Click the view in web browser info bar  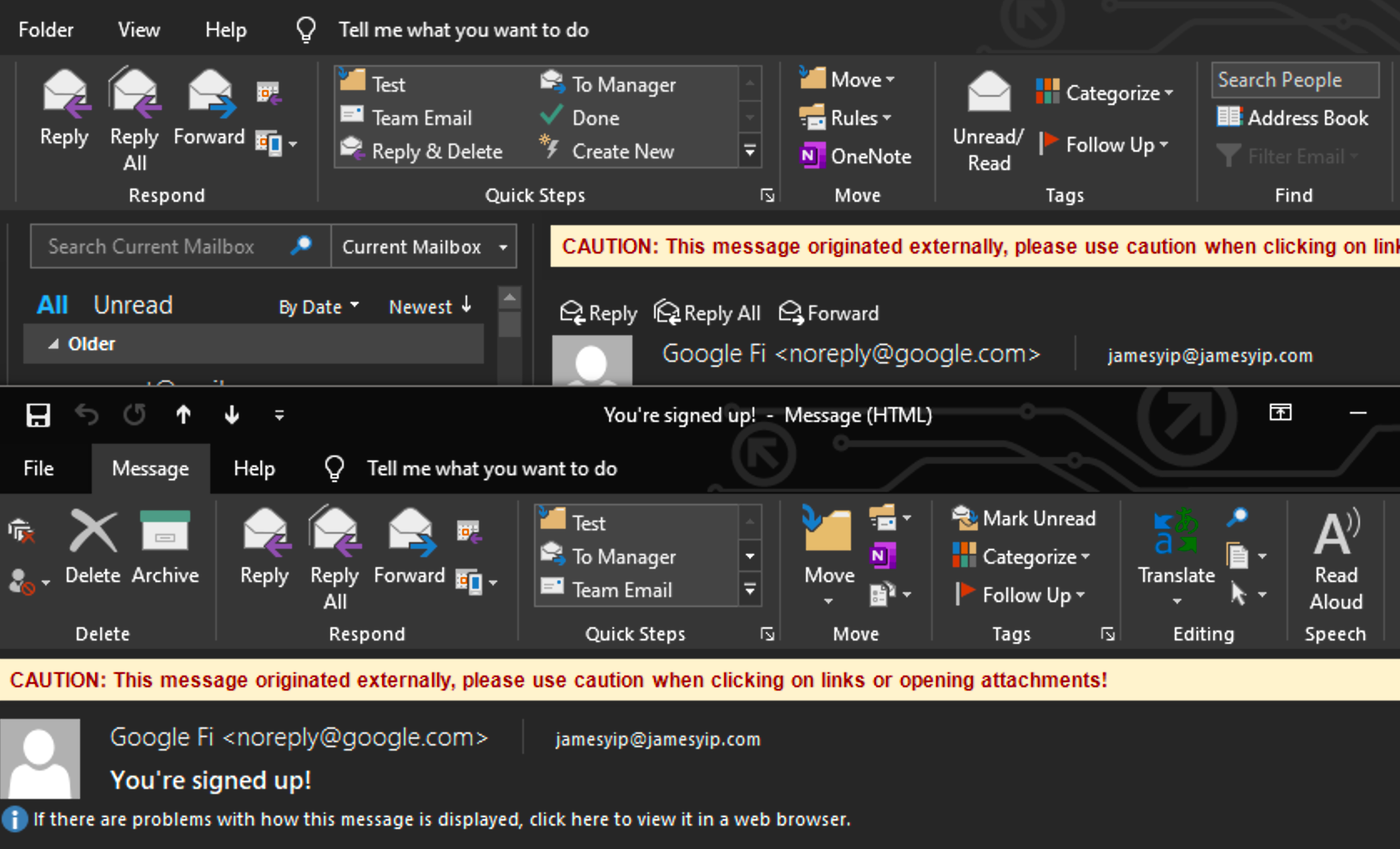(x=442, y=819)
